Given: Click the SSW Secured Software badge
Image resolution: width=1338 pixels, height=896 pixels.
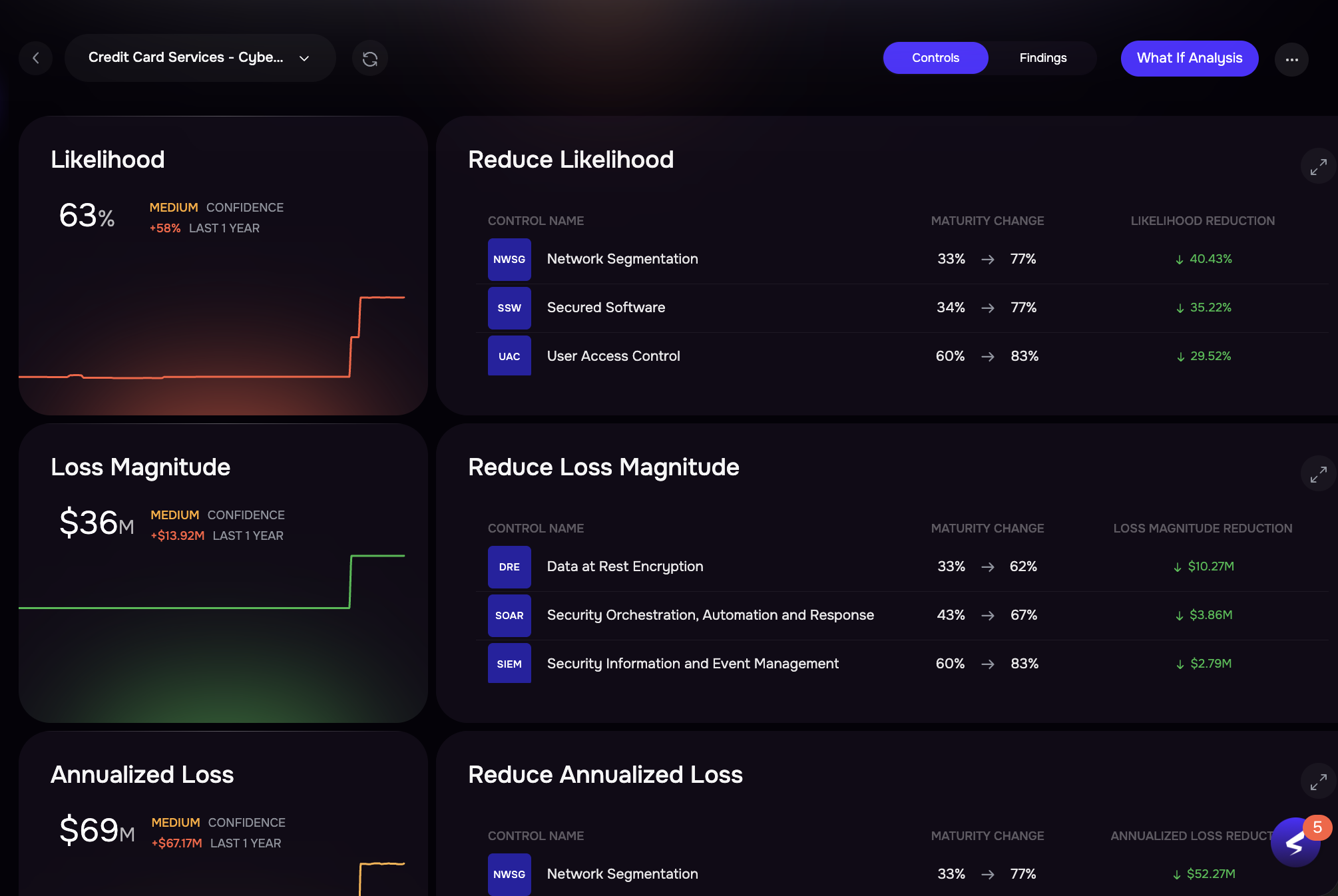Looking at the screenshot, I should (x=509, y=308).
